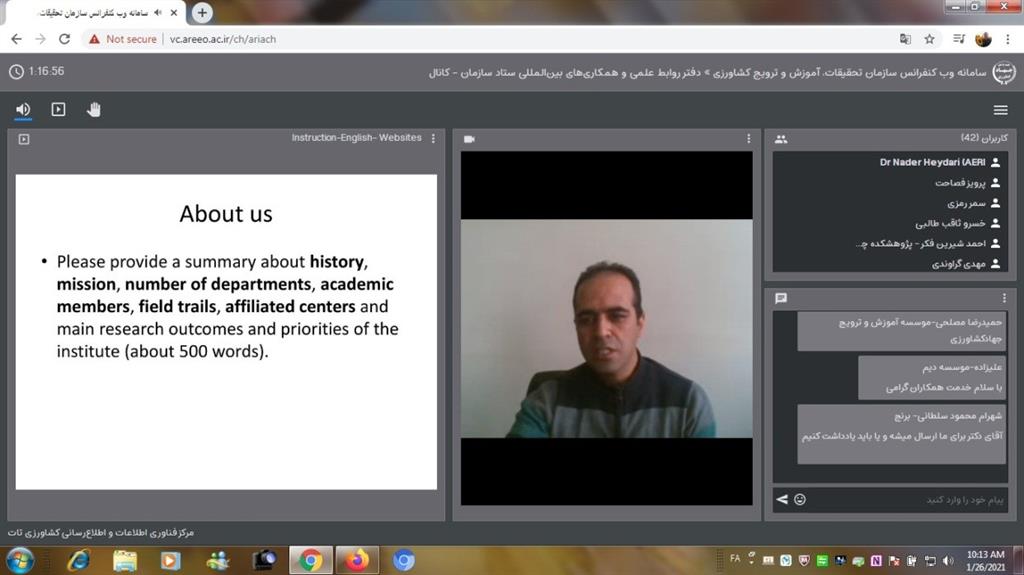Click the presentation icon left of the slide panel header
1024x575 pixels.
pos(24,139)
